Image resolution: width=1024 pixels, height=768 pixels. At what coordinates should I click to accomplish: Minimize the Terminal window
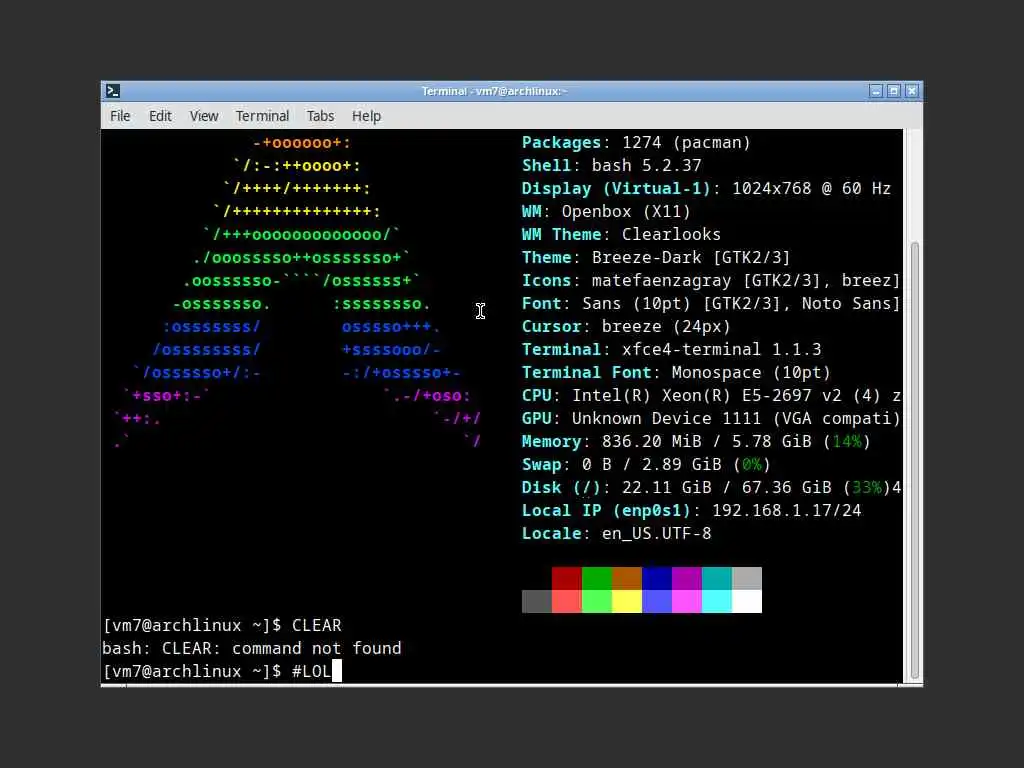coord(876,91)
